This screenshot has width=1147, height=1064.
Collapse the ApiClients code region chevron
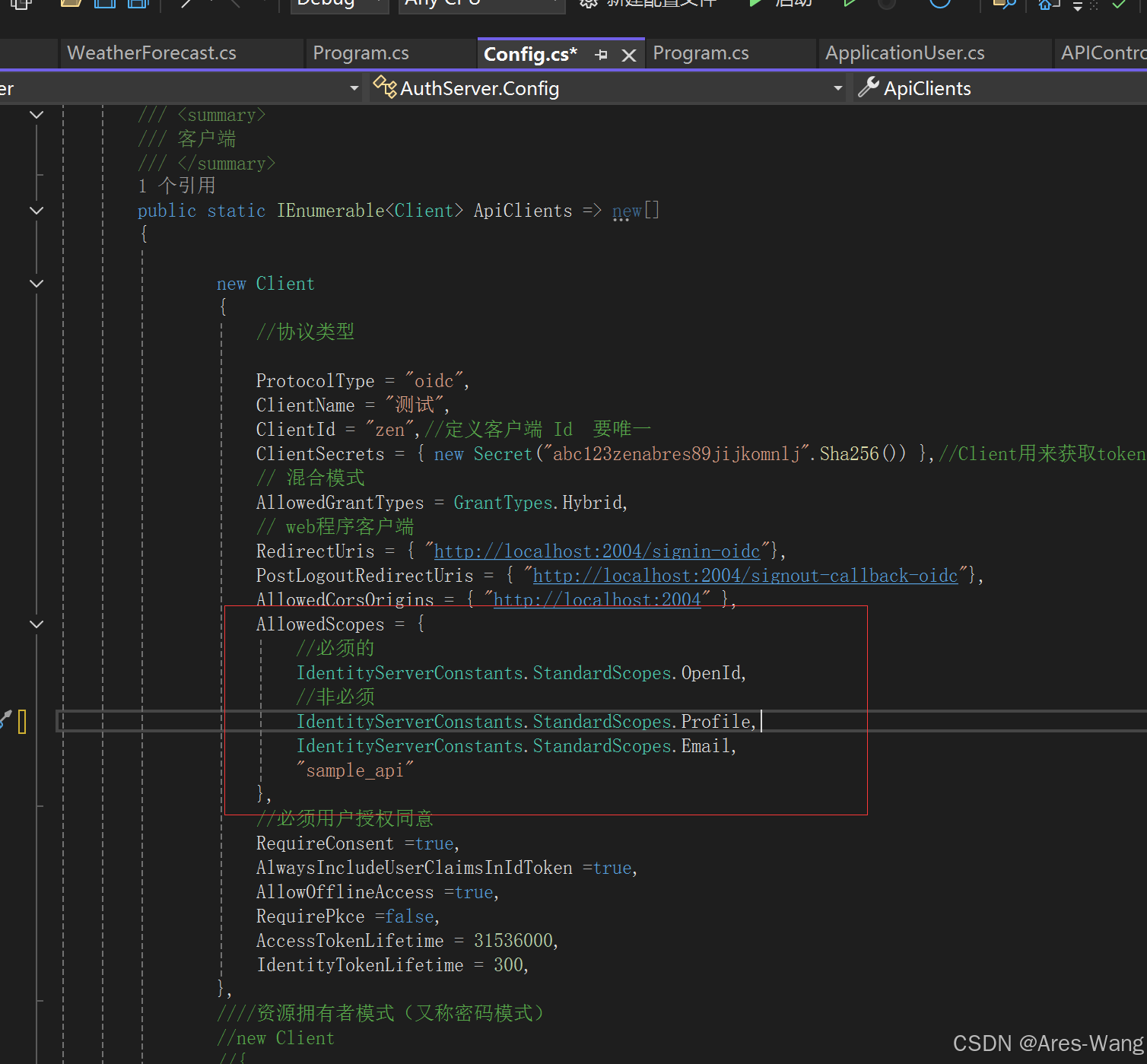click(x=36, y=211)
